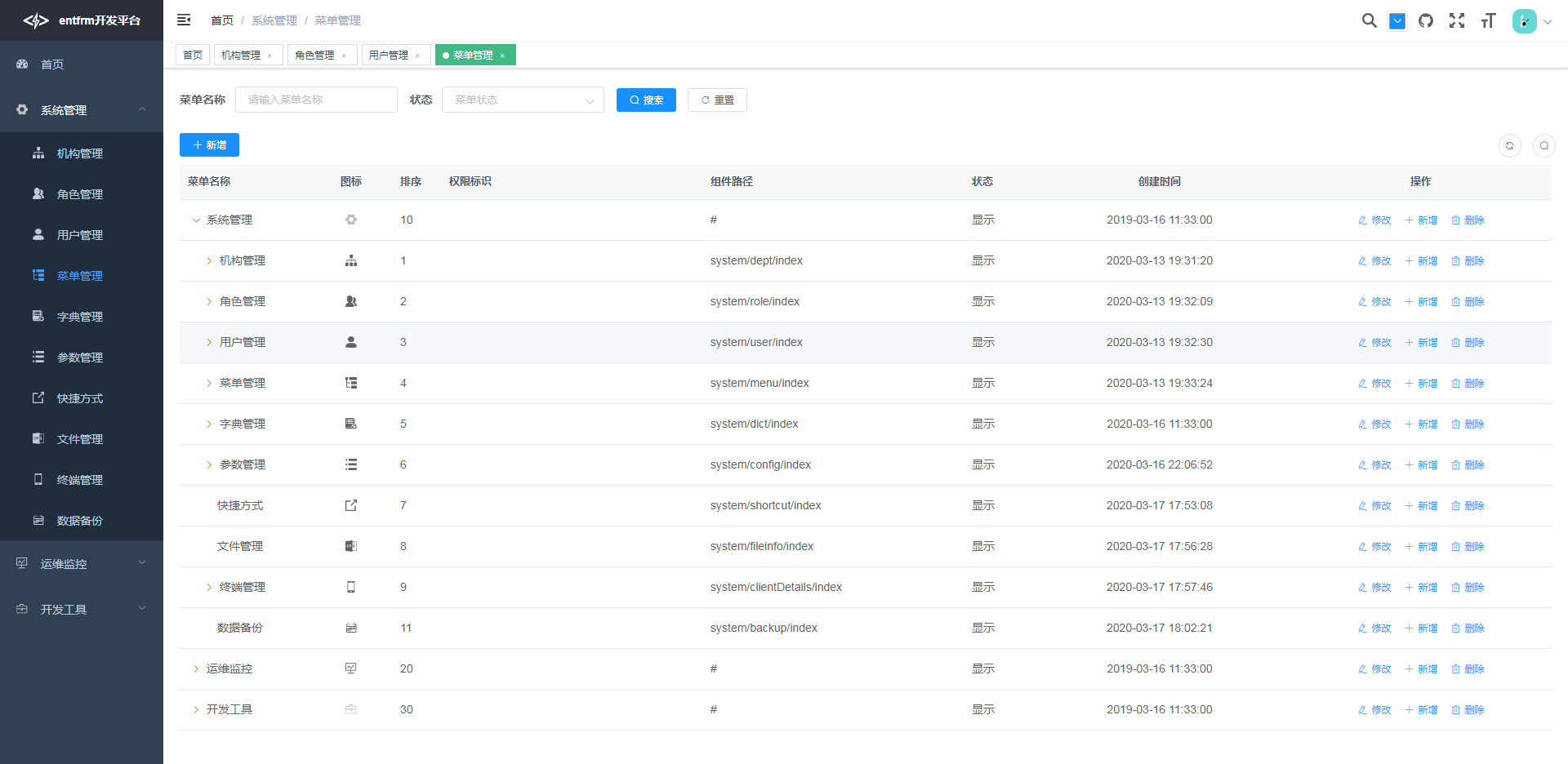This screenshot has width=1568, height=764.
Task: Click the monitor icon in 运维监控 row
Action: (351, 668)
